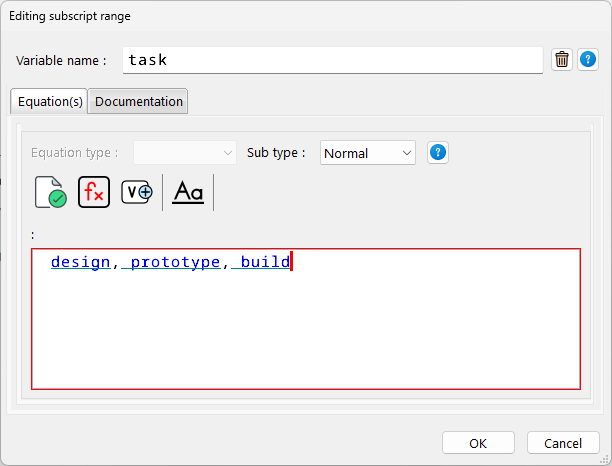Viewport: 612px width, 466px height.
Task: Check equation syntax with the green checkmark icon
Action: click(x=49, y=192)
